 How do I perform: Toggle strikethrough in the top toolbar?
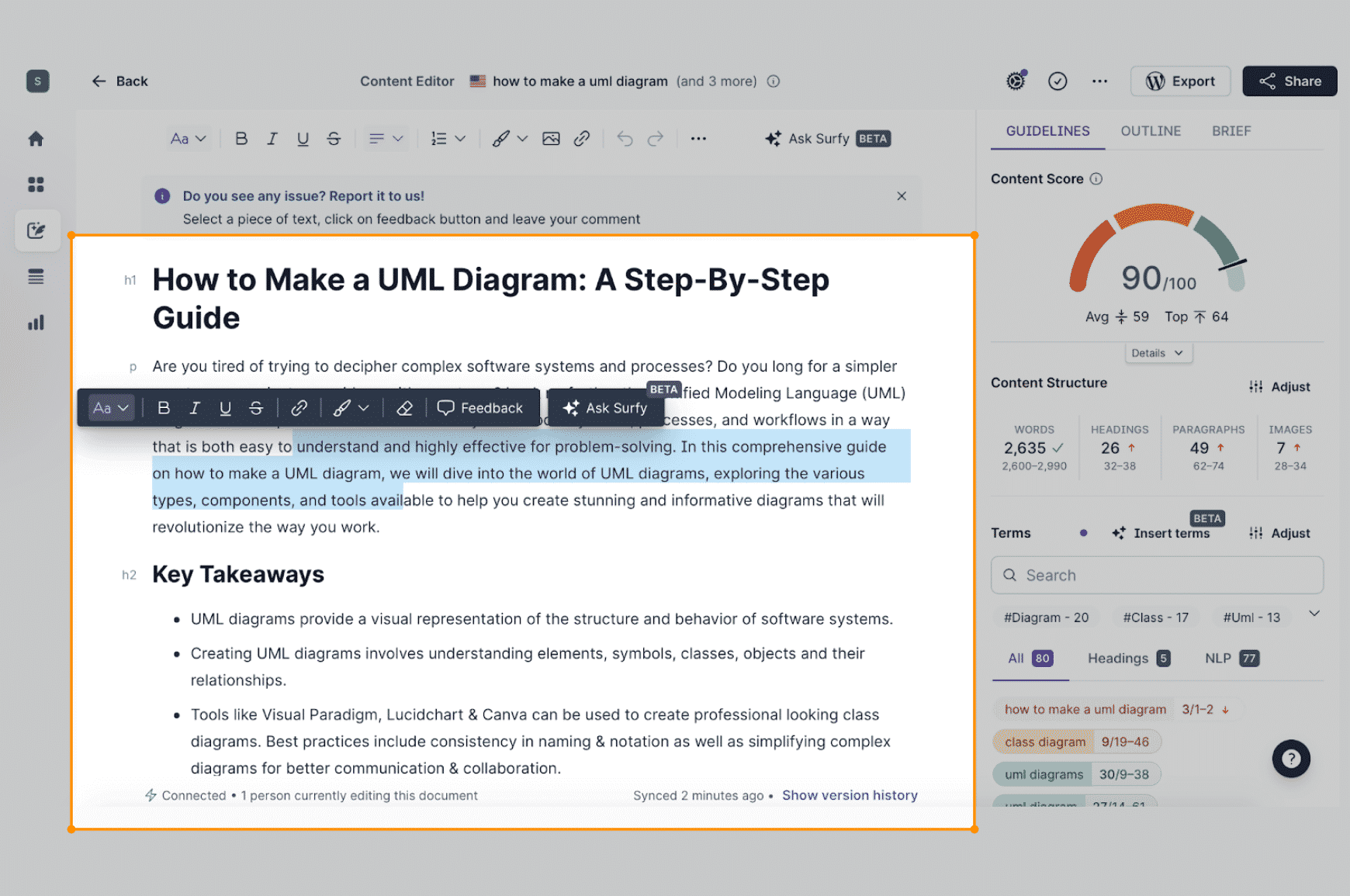pos(334,139)
